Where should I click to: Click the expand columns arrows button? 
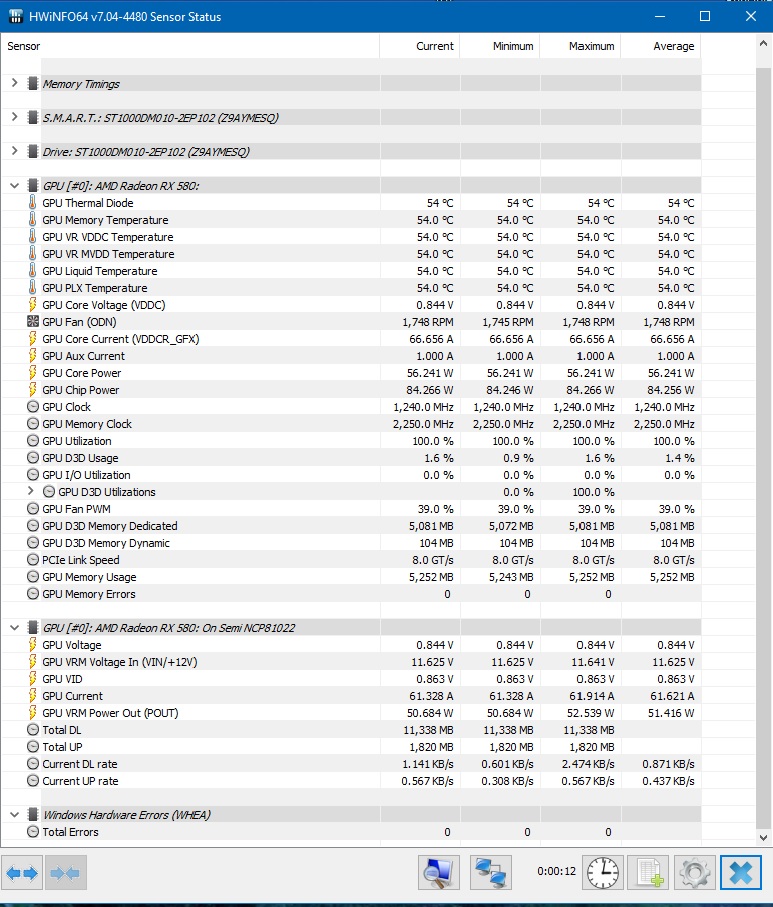[22, 872]
